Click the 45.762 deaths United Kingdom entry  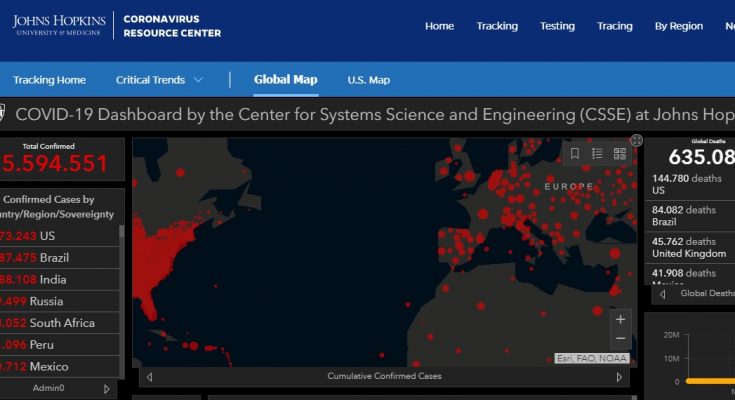(690, 247)
